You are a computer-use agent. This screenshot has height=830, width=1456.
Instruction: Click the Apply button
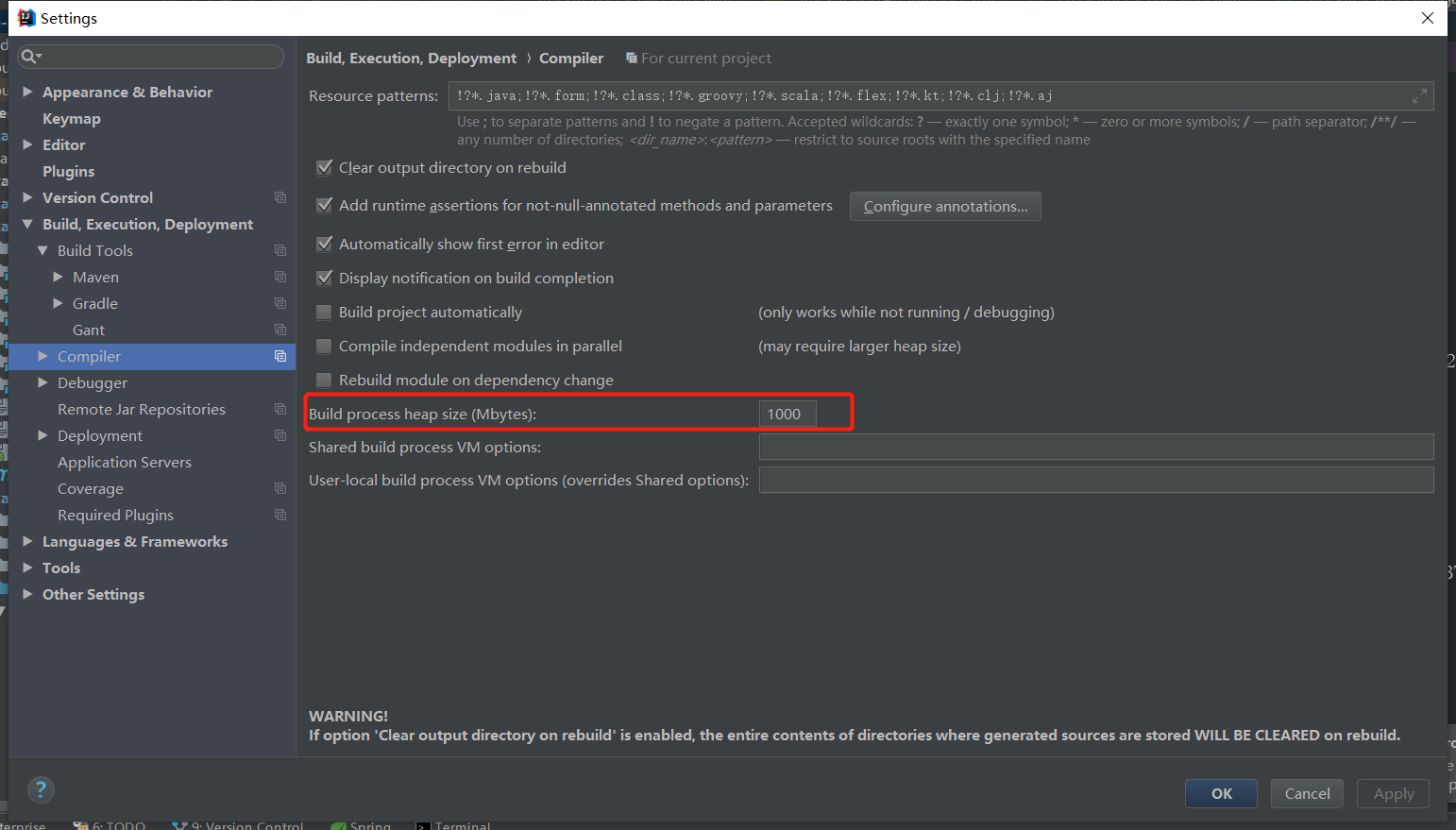point(1393,793)
